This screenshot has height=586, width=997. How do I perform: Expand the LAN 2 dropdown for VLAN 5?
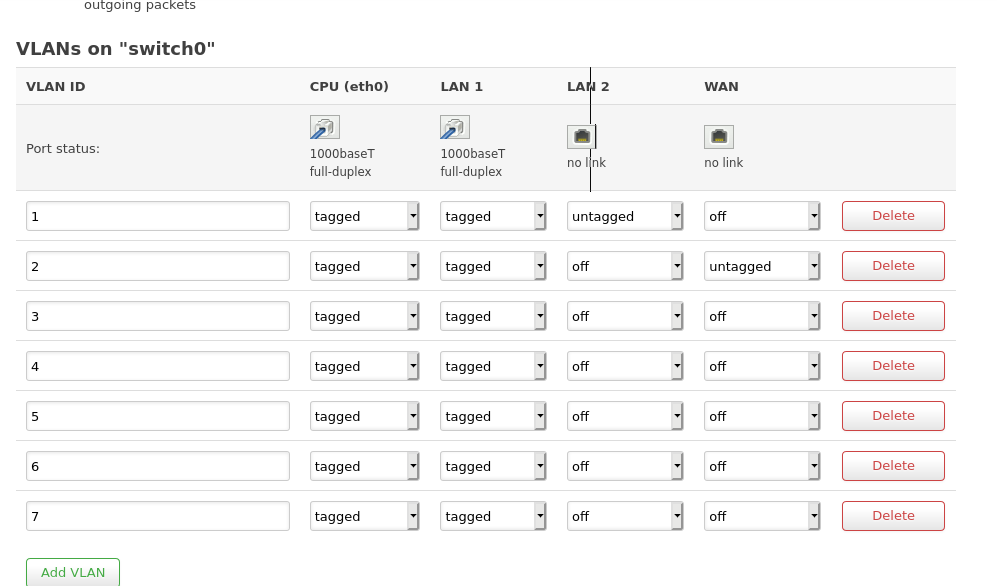point(624,416)
